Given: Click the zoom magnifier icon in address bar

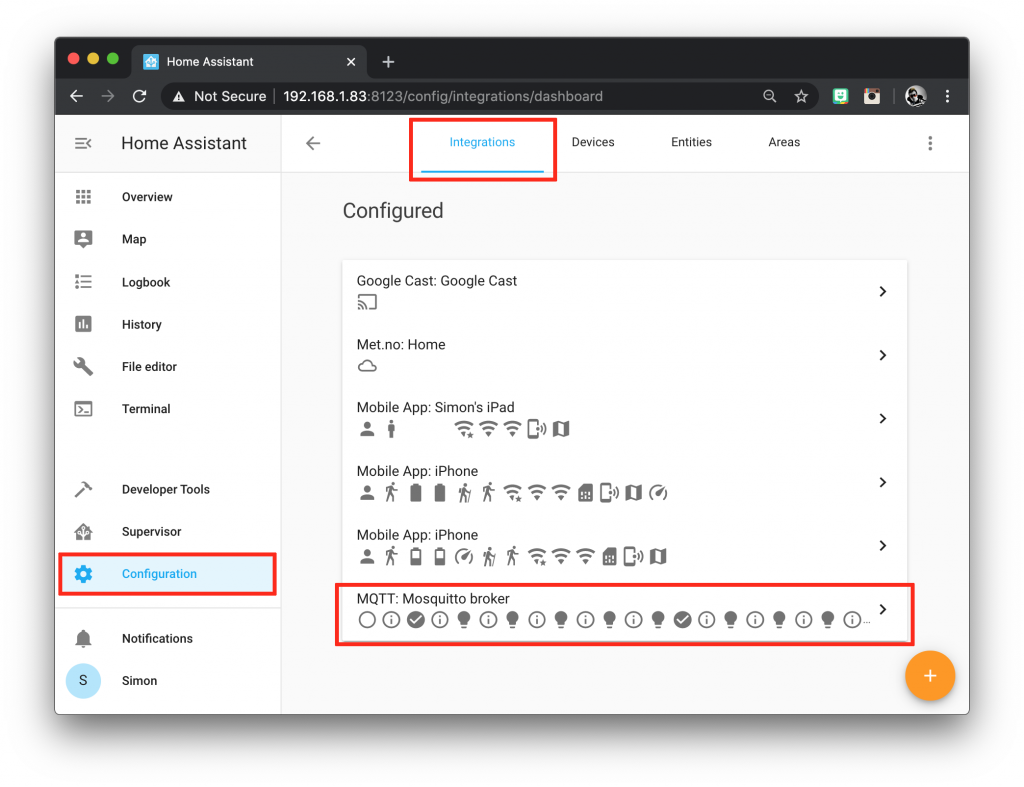Looking at the screenshot, I should [769, 96].
